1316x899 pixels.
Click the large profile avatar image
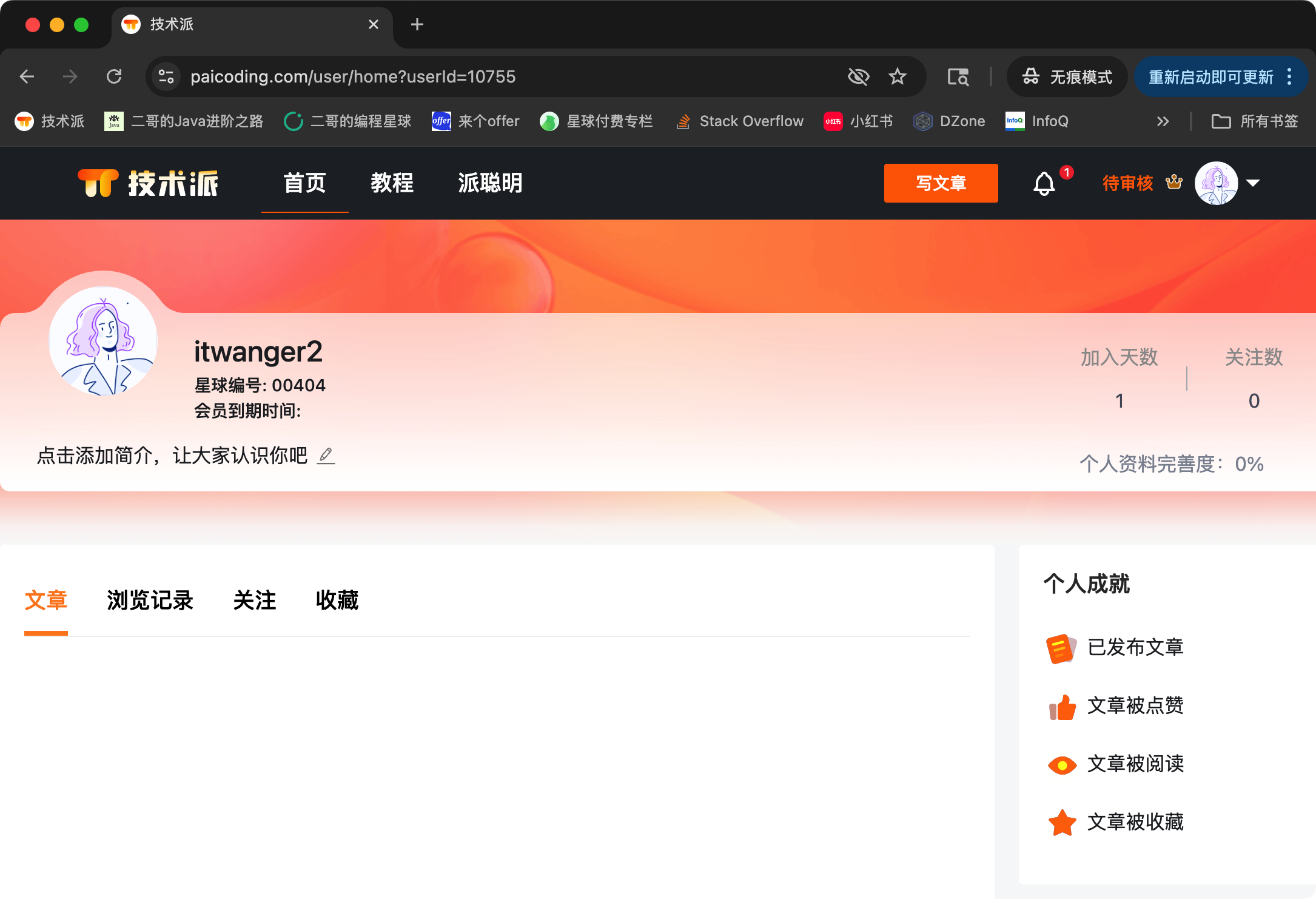coord(103,341)
